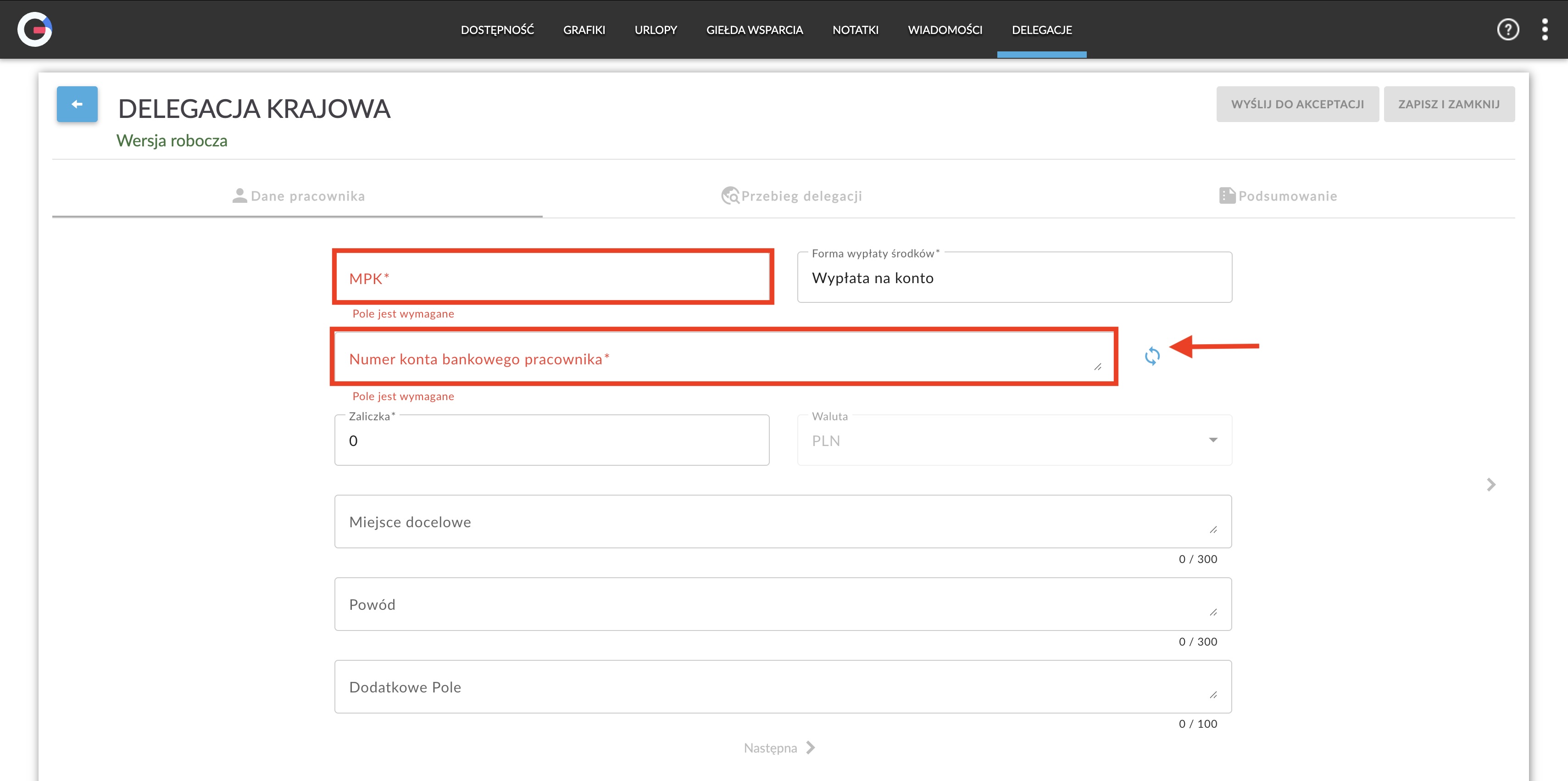Focus the Miejsce docelowe text field

point(782,522)
